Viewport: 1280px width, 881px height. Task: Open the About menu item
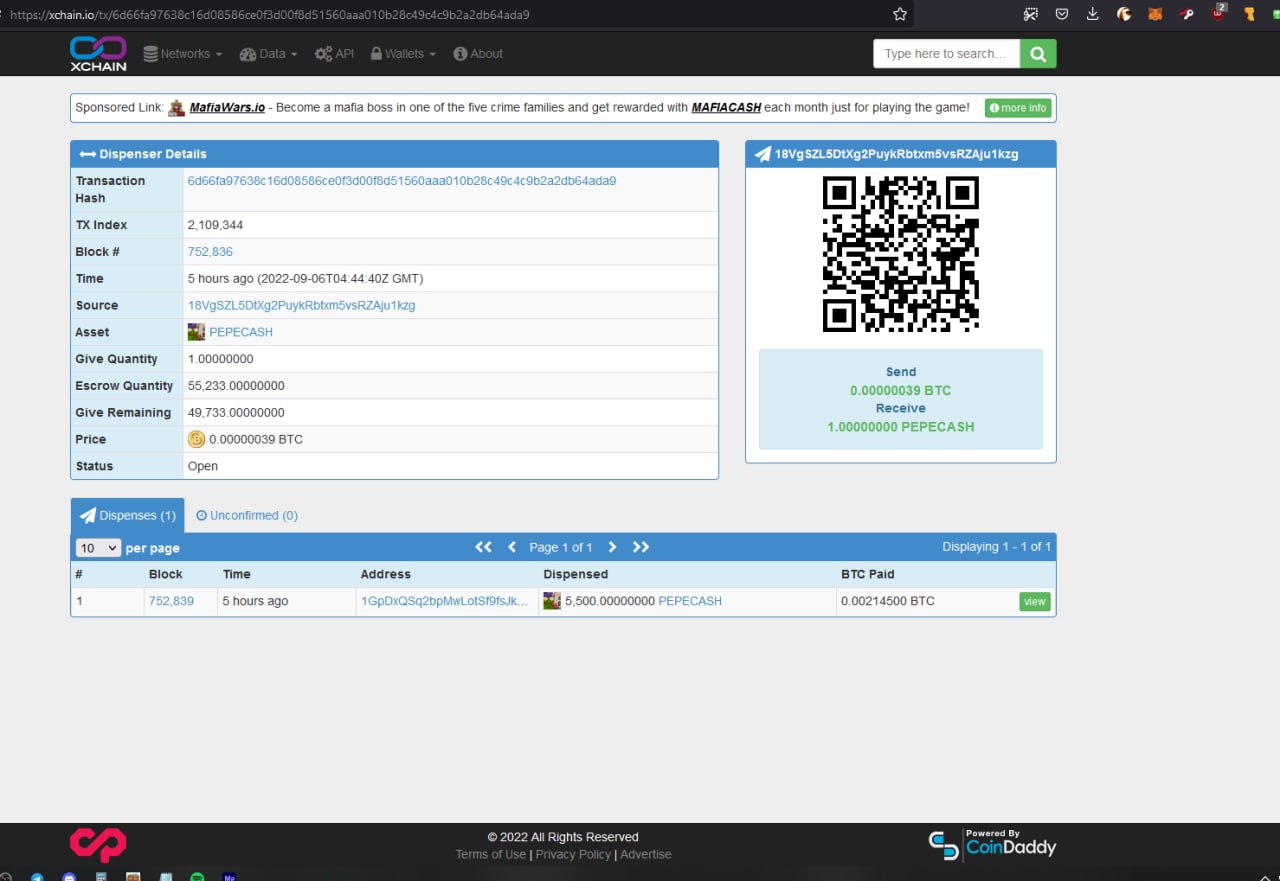click(x=478, y=54)
